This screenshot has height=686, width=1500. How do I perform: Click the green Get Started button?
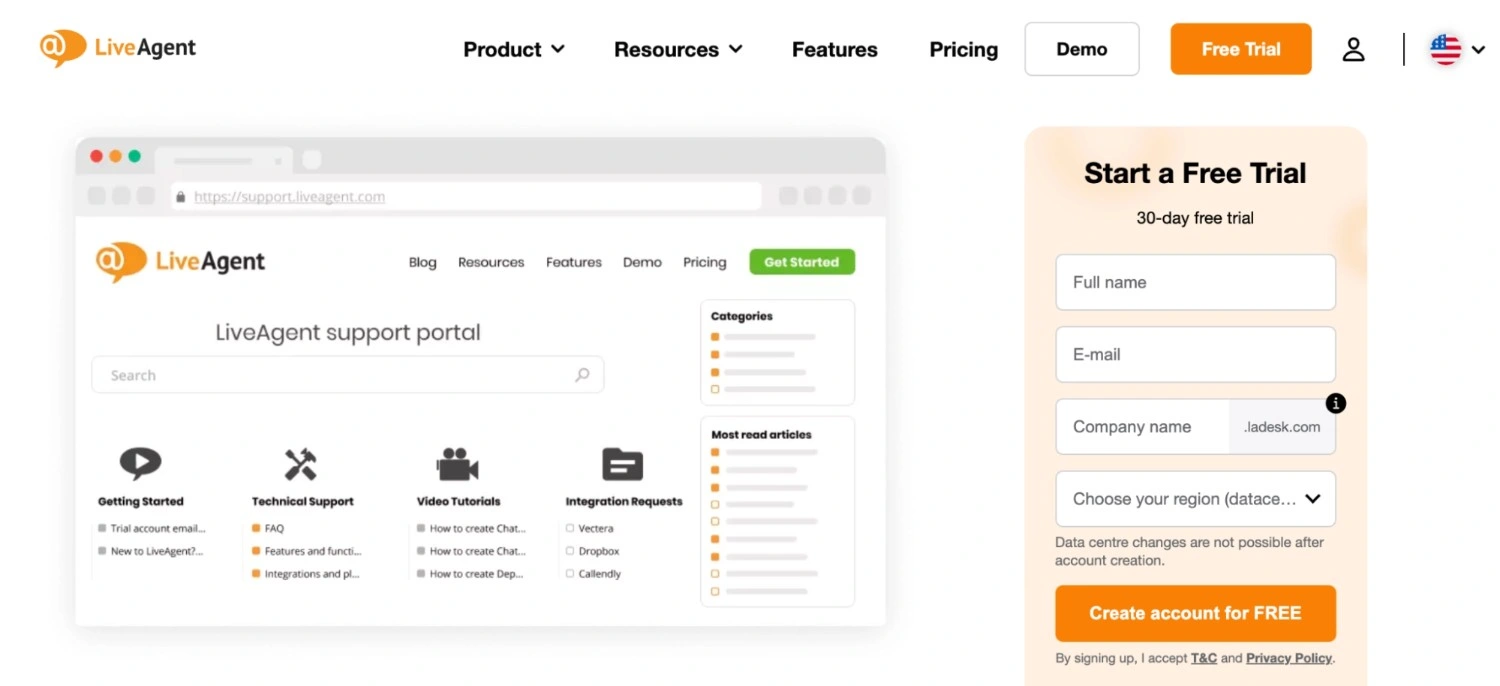pos(802,262)
